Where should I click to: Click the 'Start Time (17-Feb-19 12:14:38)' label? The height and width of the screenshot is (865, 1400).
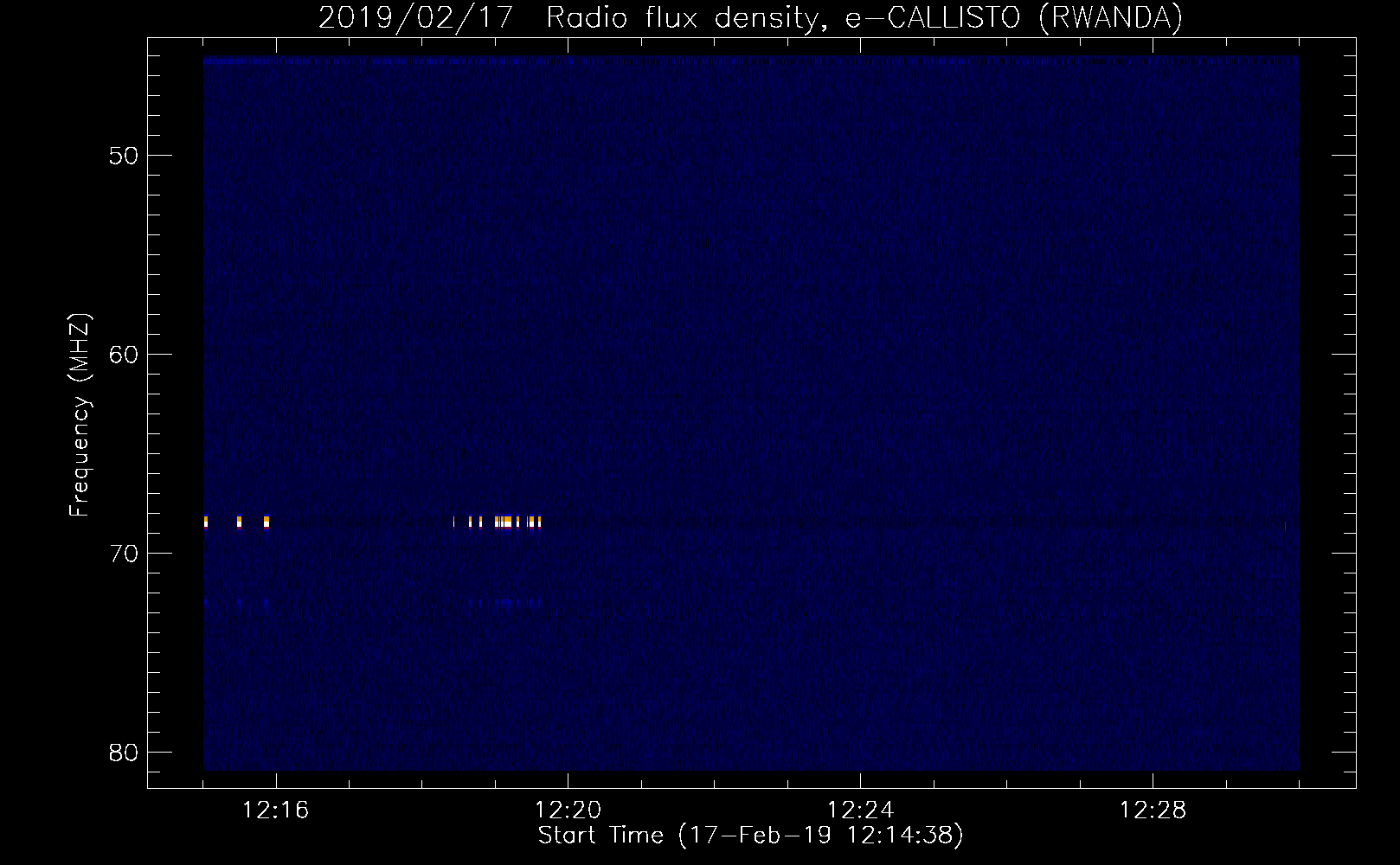(750, 836)
